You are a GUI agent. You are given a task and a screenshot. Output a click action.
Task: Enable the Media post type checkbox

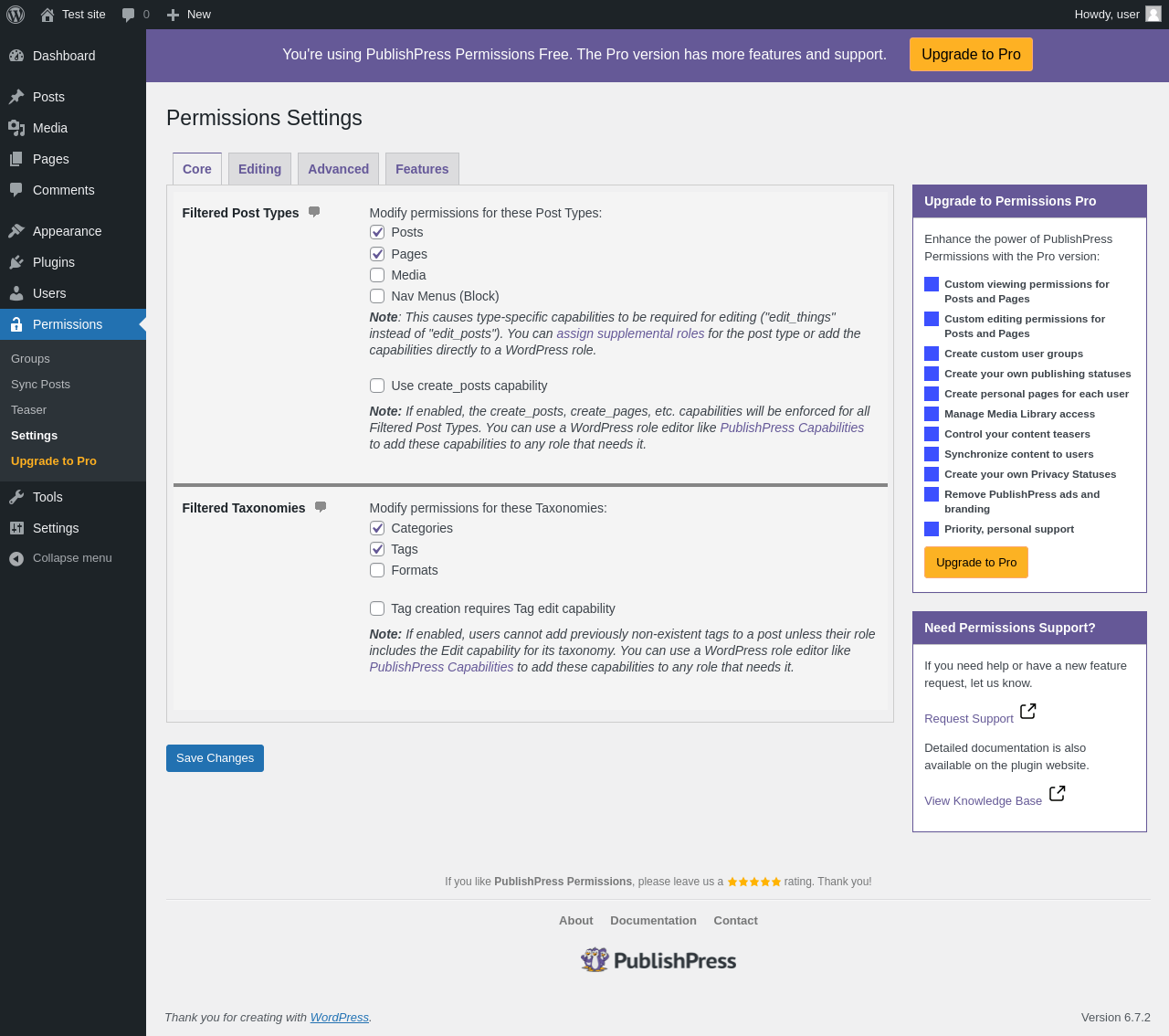pyautogui.click(x=377, y=275)
